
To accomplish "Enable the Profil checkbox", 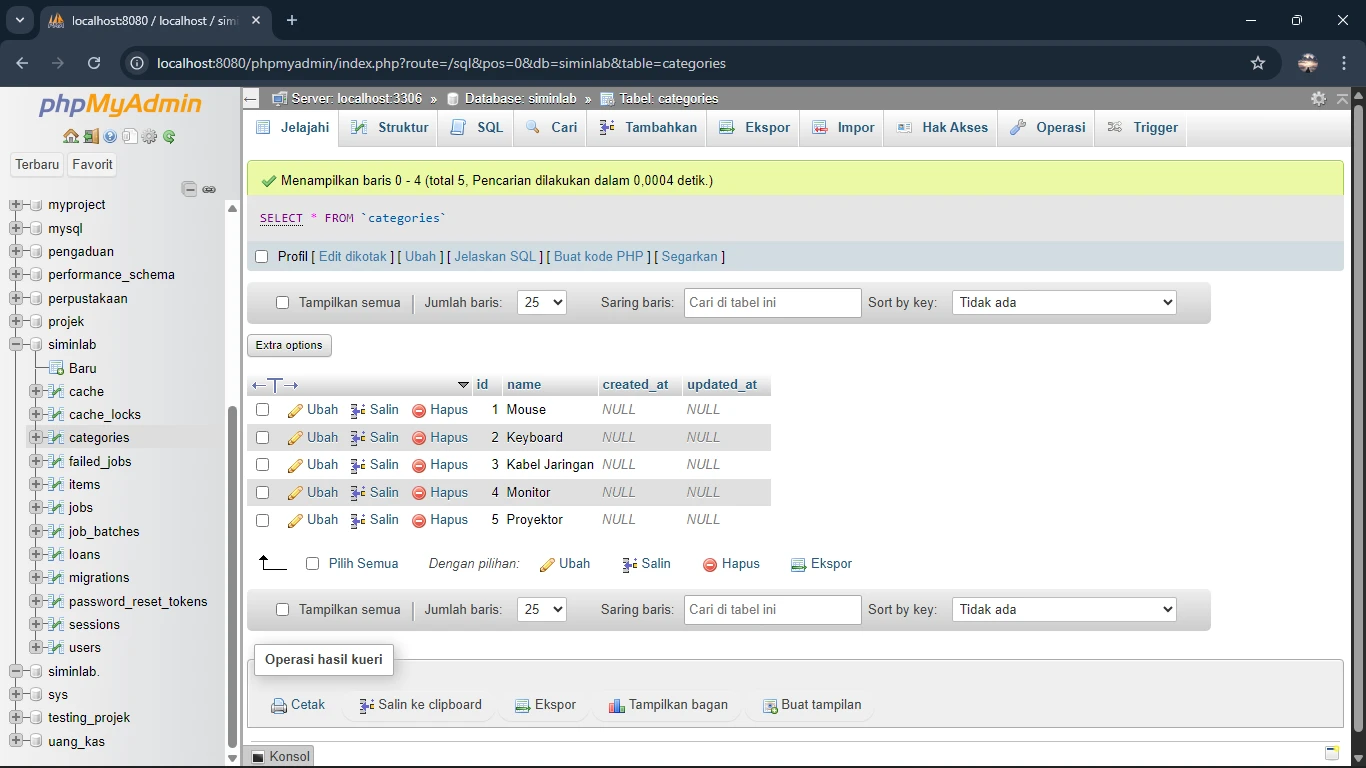I will point(262,257).
